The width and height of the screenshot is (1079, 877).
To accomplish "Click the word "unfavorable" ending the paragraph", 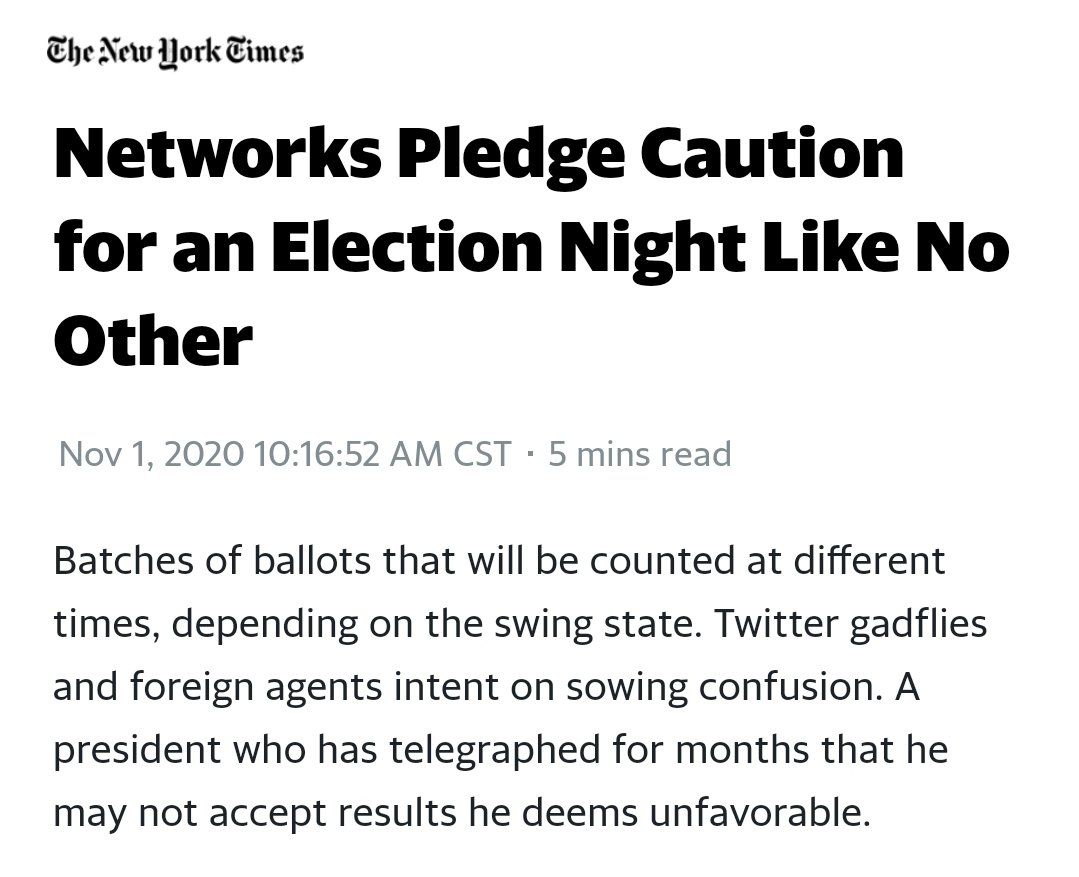I will [x=755, y=813].
